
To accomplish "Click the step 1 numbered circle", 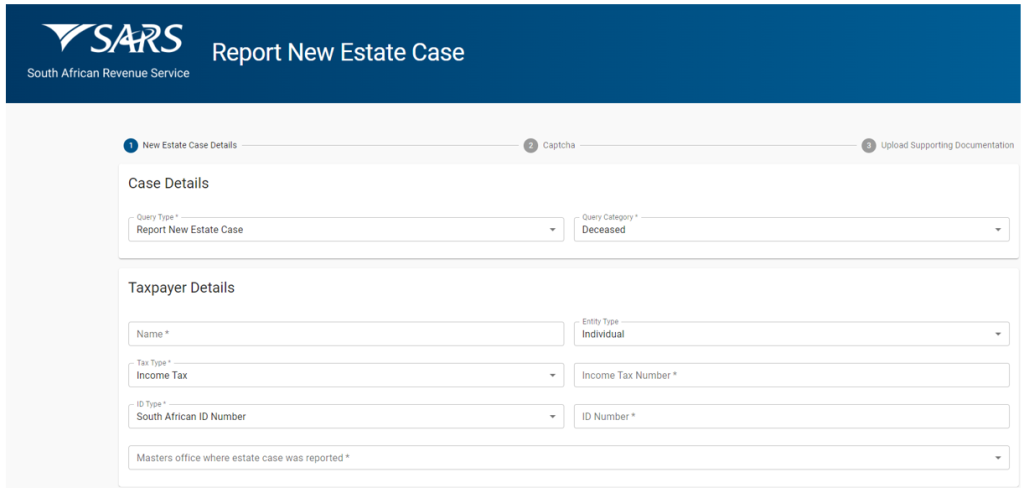I will pos(131,145).
